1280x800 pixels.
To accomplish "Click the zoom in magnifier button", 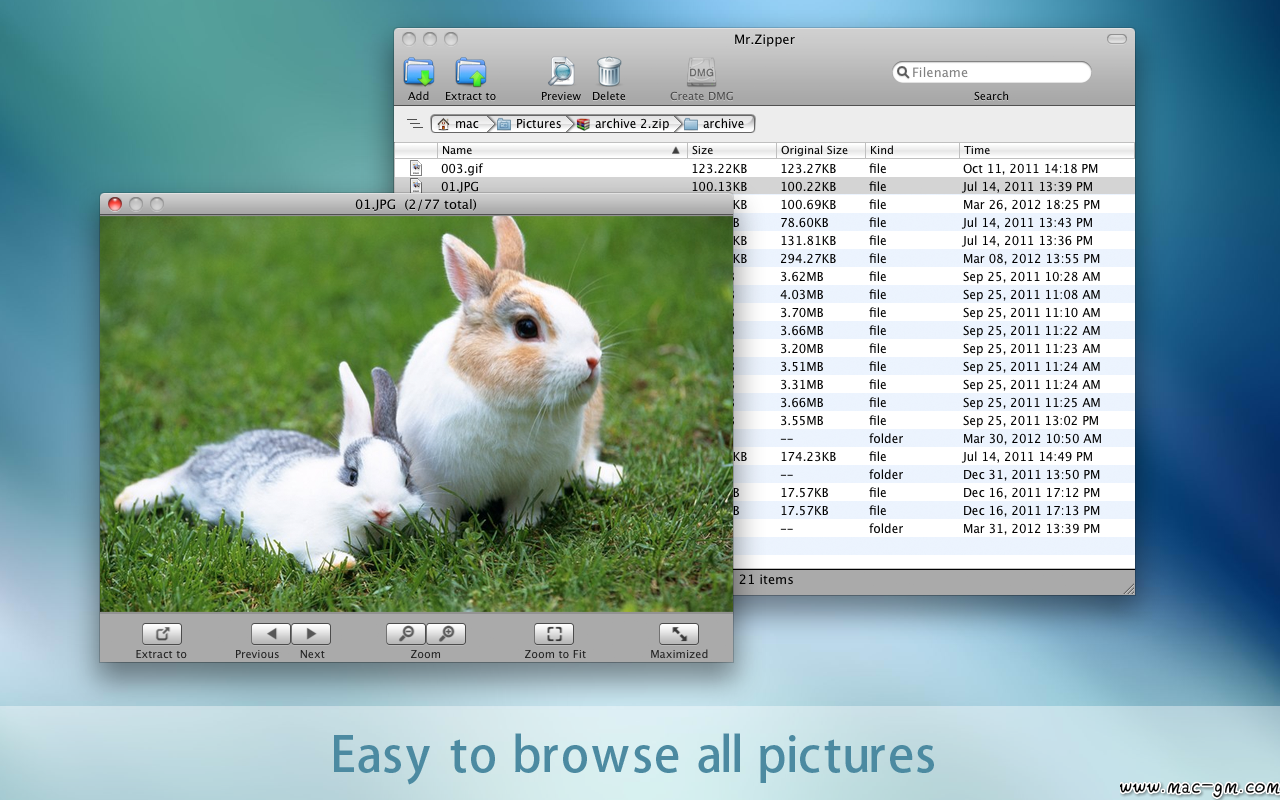I will tap(446, 634).
